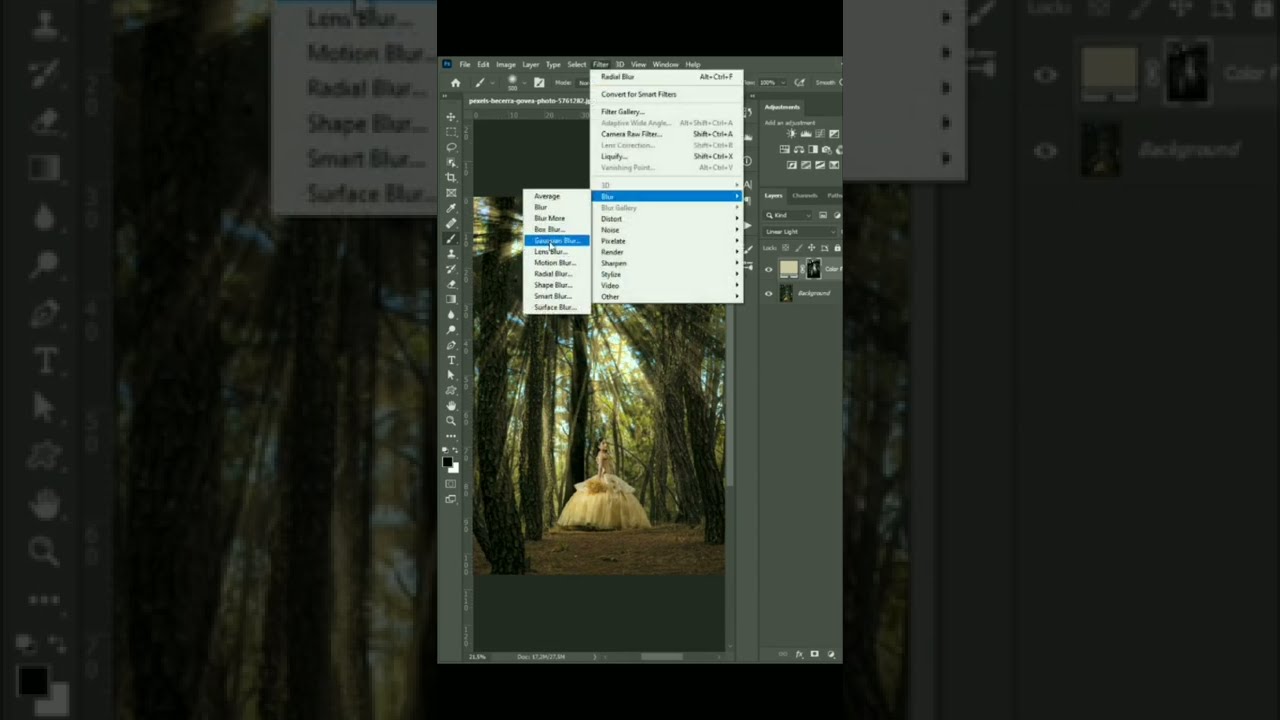Select the Zoom tool
Viewport: 1280px width, 720px height.
tap(451, 420)
